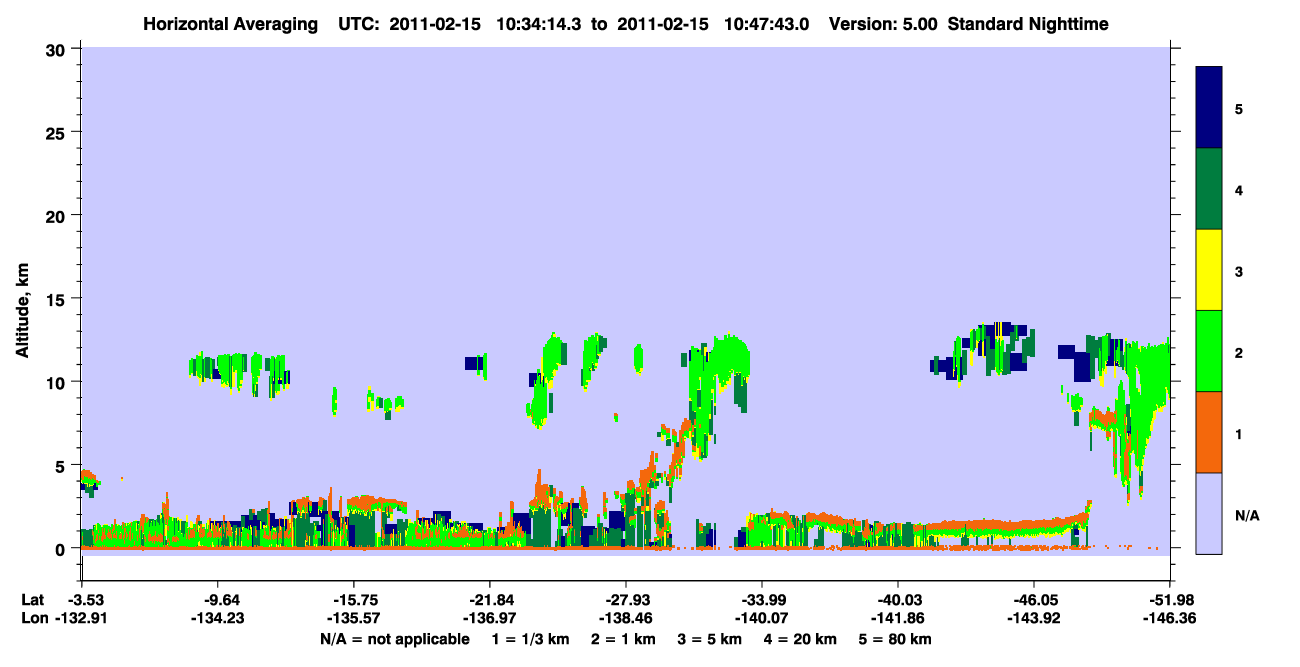1300x667 pixels.
Task: Click latitude value -9.64
Action: click(218, 600)
